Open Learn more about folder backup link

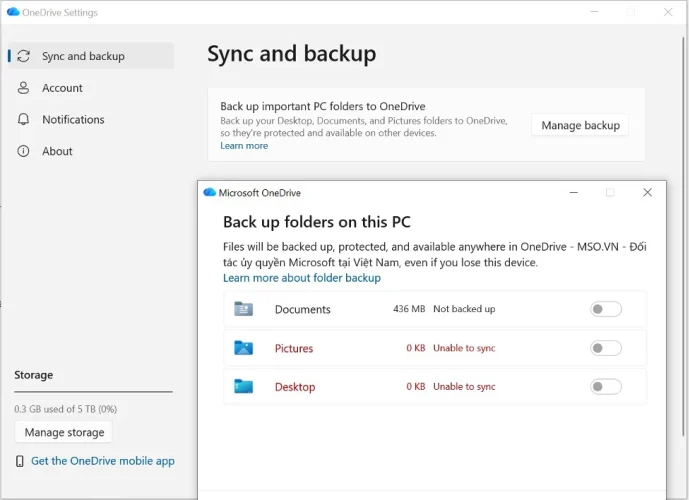pyautogui.click(x=302, y=278)
